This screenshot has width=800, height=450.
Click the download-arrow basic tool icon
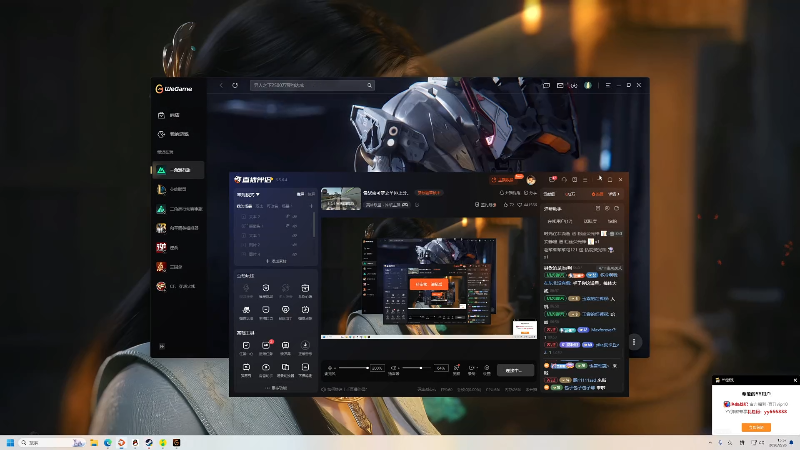[305, 347]
